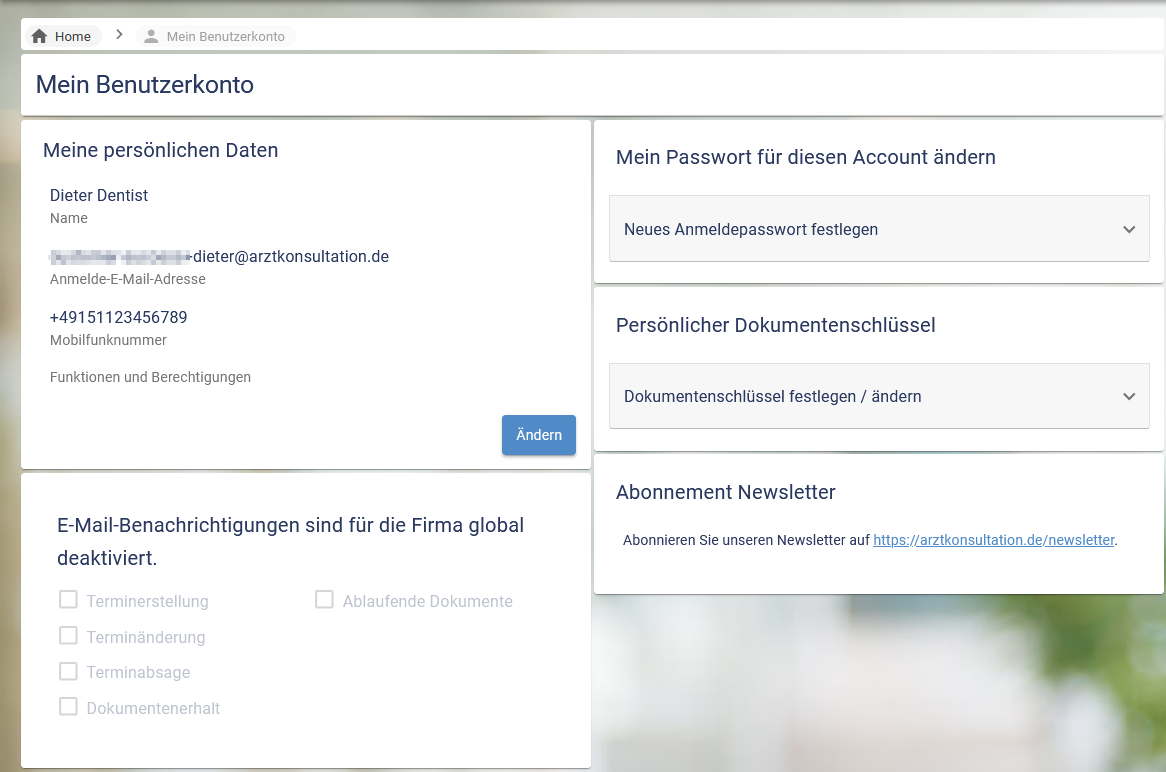The height and width of the screenshot is (772, 1166).
Task: Open the arztkonsultation.de newsletter link
Action: pyautogui.click(x=993, y=540)
